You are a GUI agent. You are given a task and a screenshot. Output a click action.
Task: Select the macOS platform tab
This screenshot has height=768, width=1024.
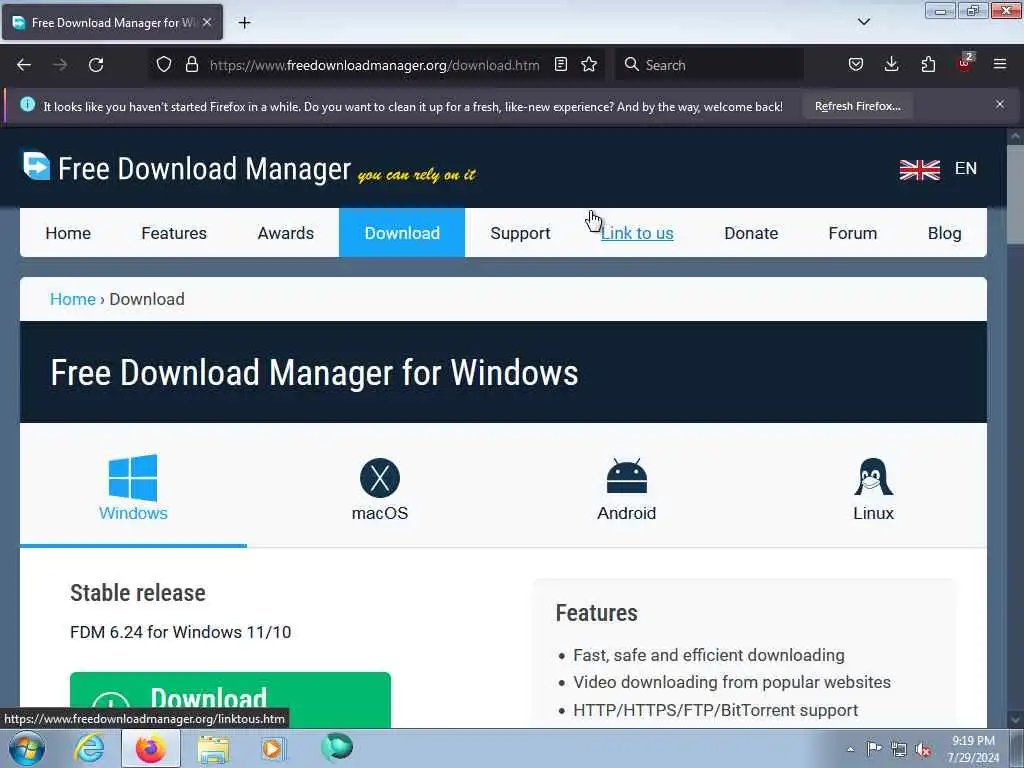point(380,490)
